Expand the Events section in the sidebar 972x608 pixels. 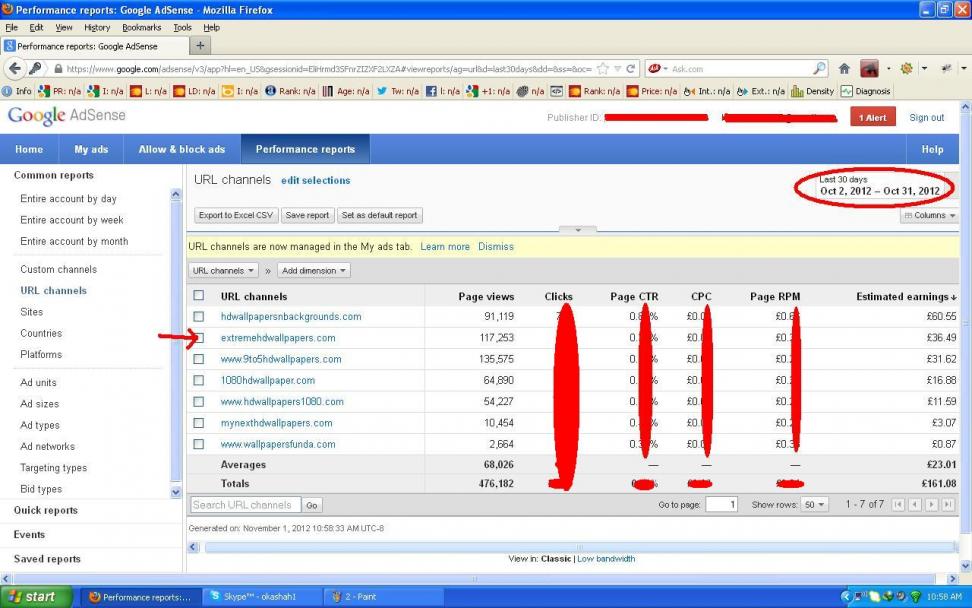(29, 534)
